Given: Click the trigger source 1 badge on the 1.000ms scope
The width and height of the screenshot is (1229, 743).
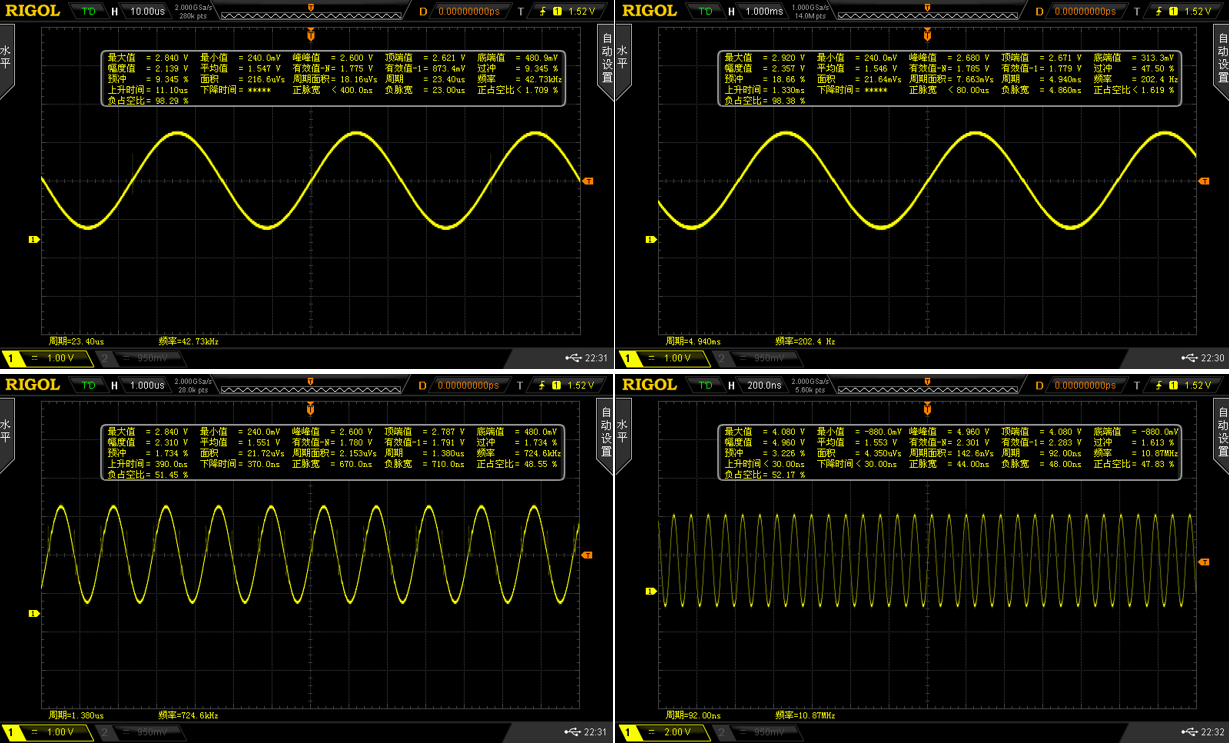Looking at the screenshot, I should 1174,11.
